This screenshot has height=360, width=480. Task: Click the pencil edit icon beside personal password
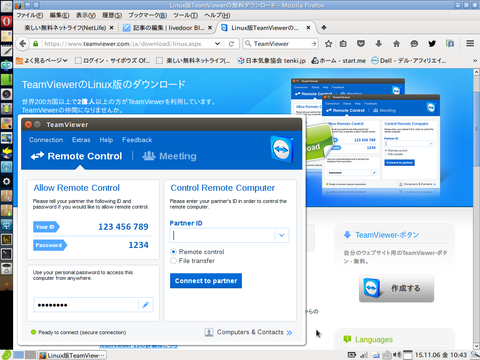[146, 305]
